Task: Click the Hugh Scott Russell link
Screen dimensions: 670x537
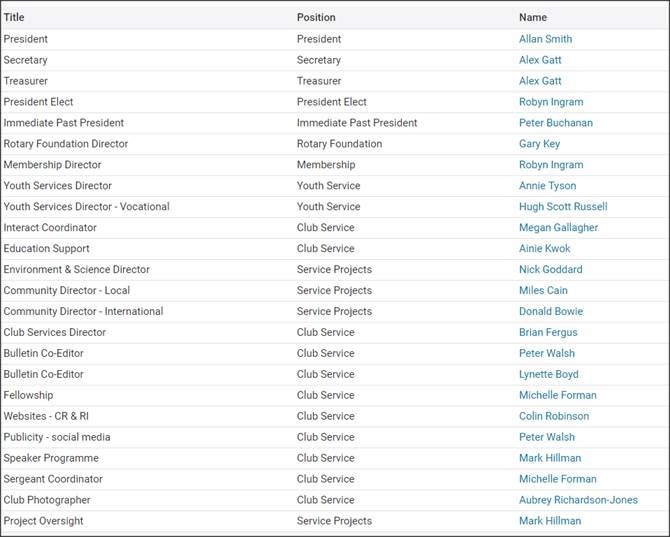Action: (x=563, y=207)
